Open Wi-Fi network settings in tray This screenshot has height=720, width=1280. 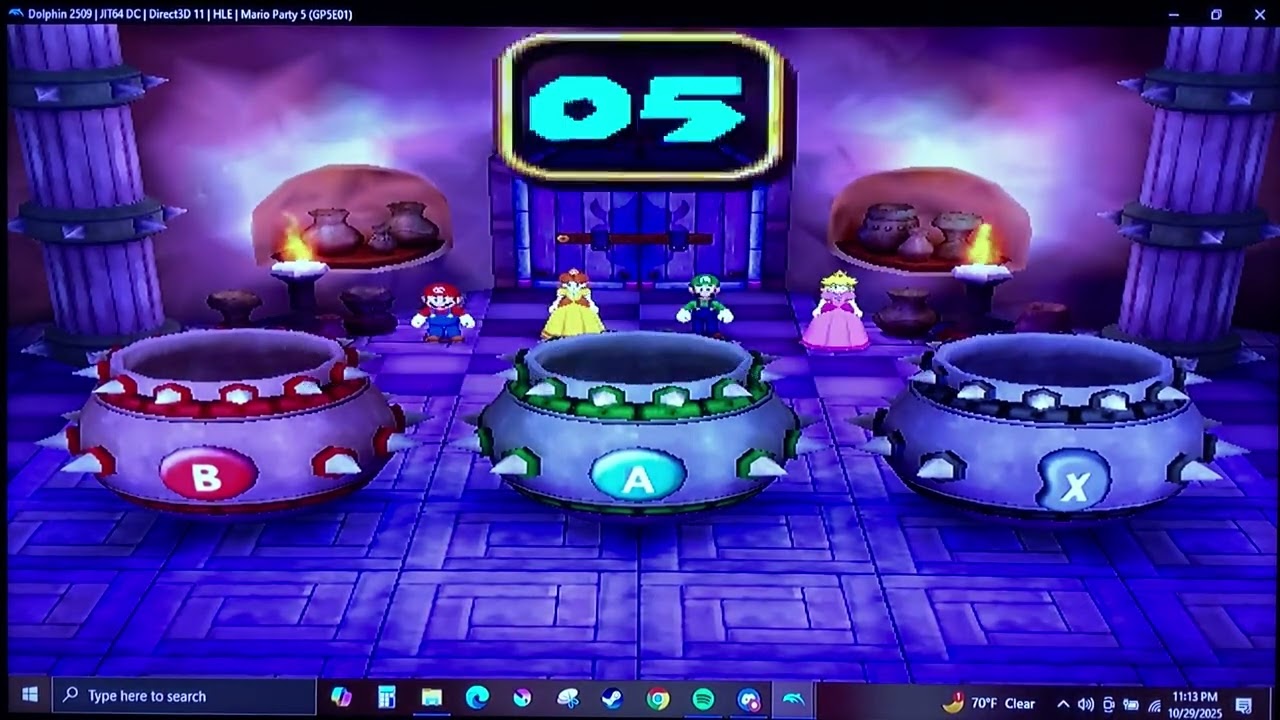pyautogui.click(x=1154, y=705)
